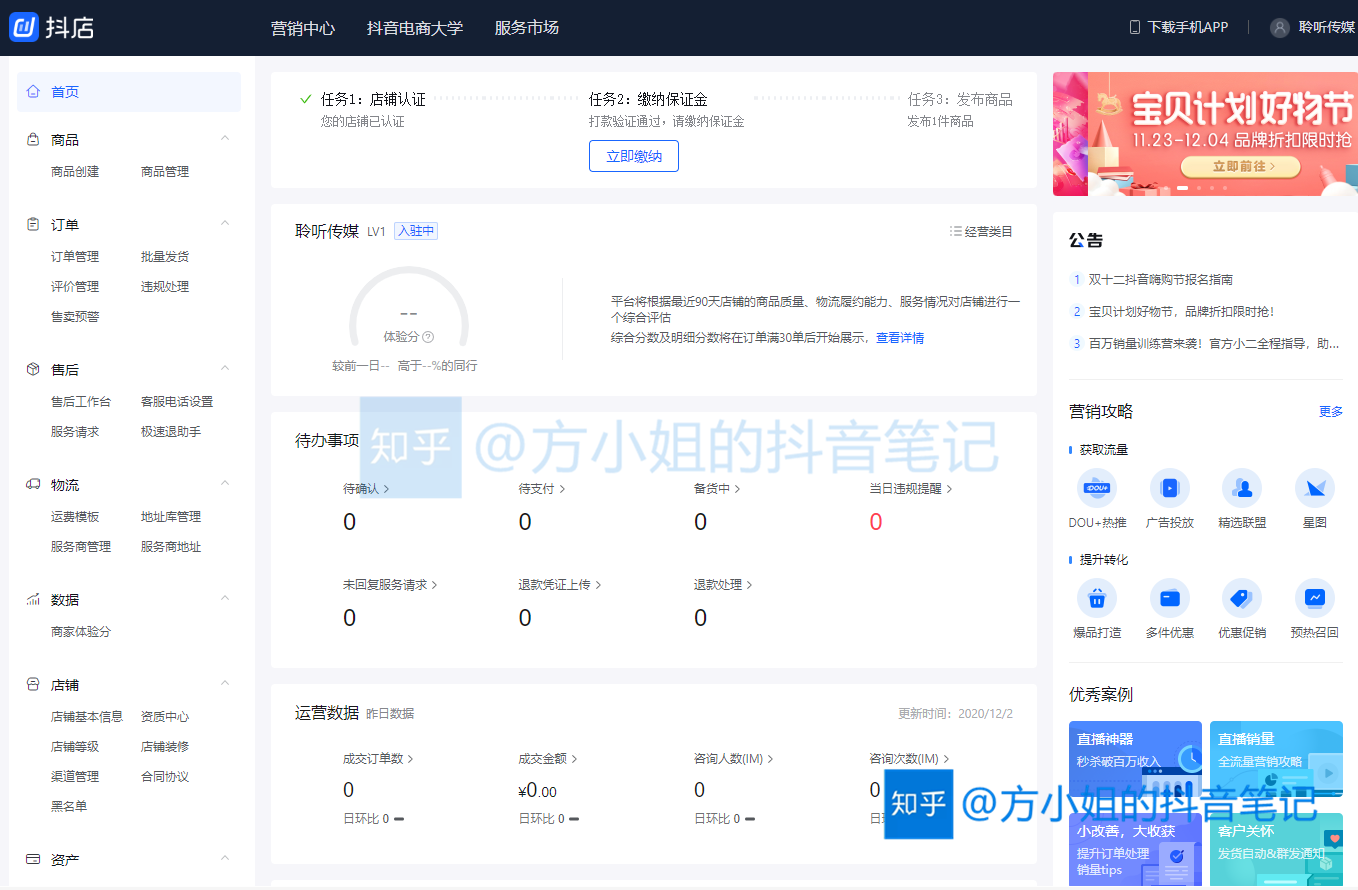Click the 成交金额 metric link
This screenshot has width=1358, height=890.
point(548,759)
